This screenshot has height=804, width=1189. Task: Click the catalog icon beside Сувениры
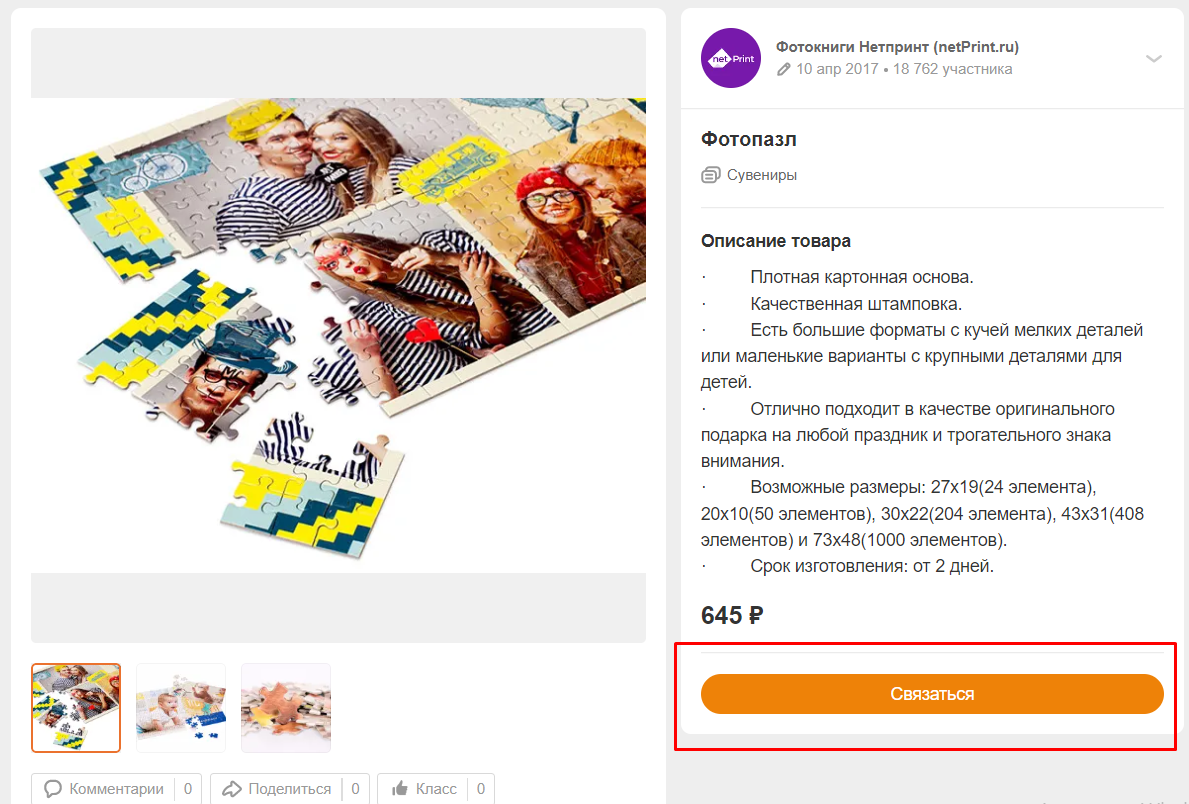(x=711, y=175)
